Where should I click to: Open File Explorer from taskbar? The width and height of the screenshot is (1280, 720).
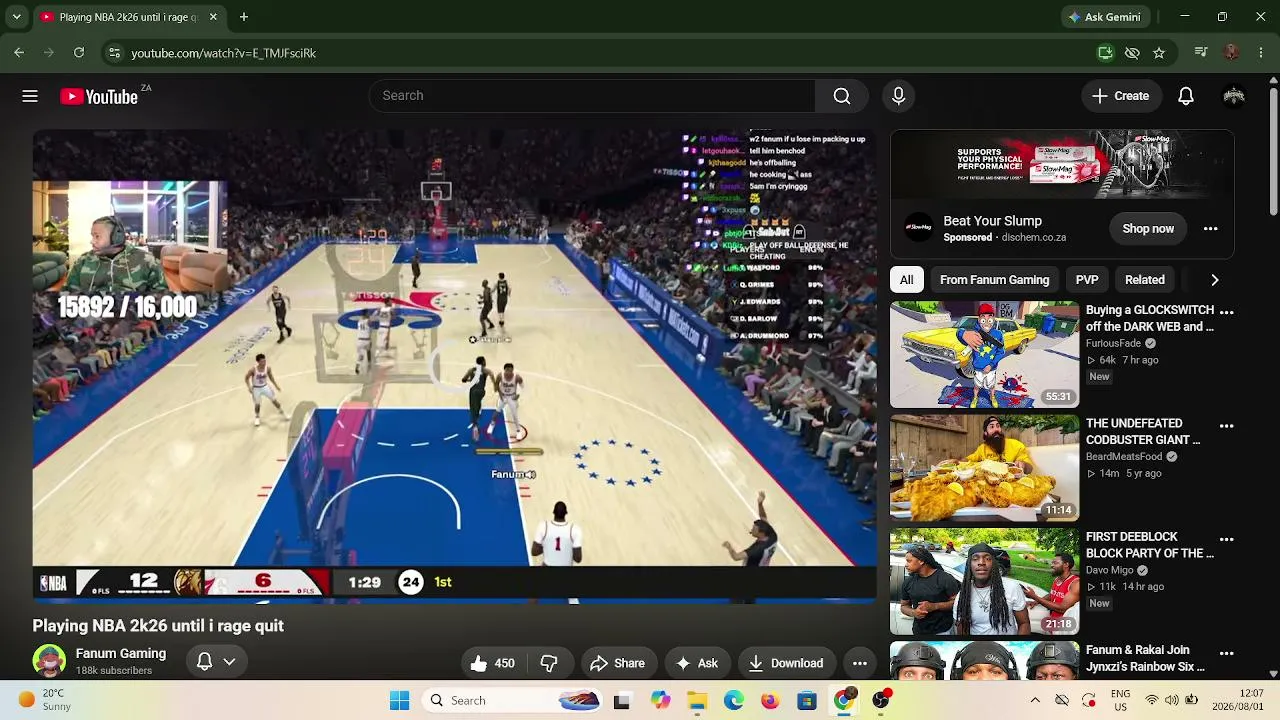pyautogui.click(x=697, y=701)
